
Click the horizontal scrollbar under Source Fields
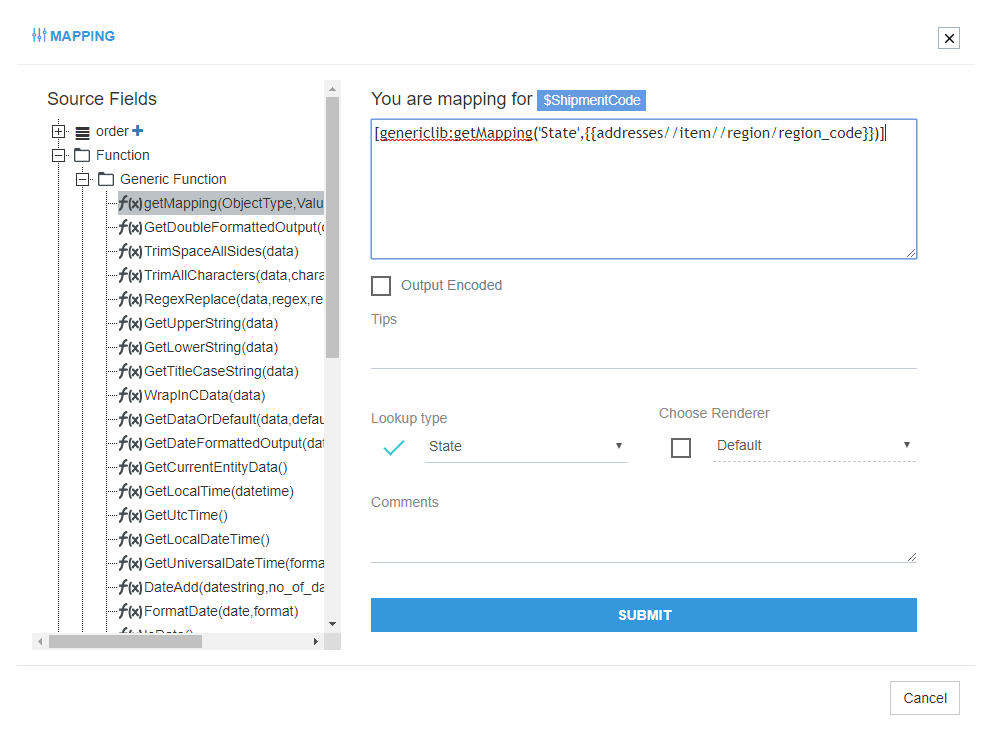coord(125,641)
